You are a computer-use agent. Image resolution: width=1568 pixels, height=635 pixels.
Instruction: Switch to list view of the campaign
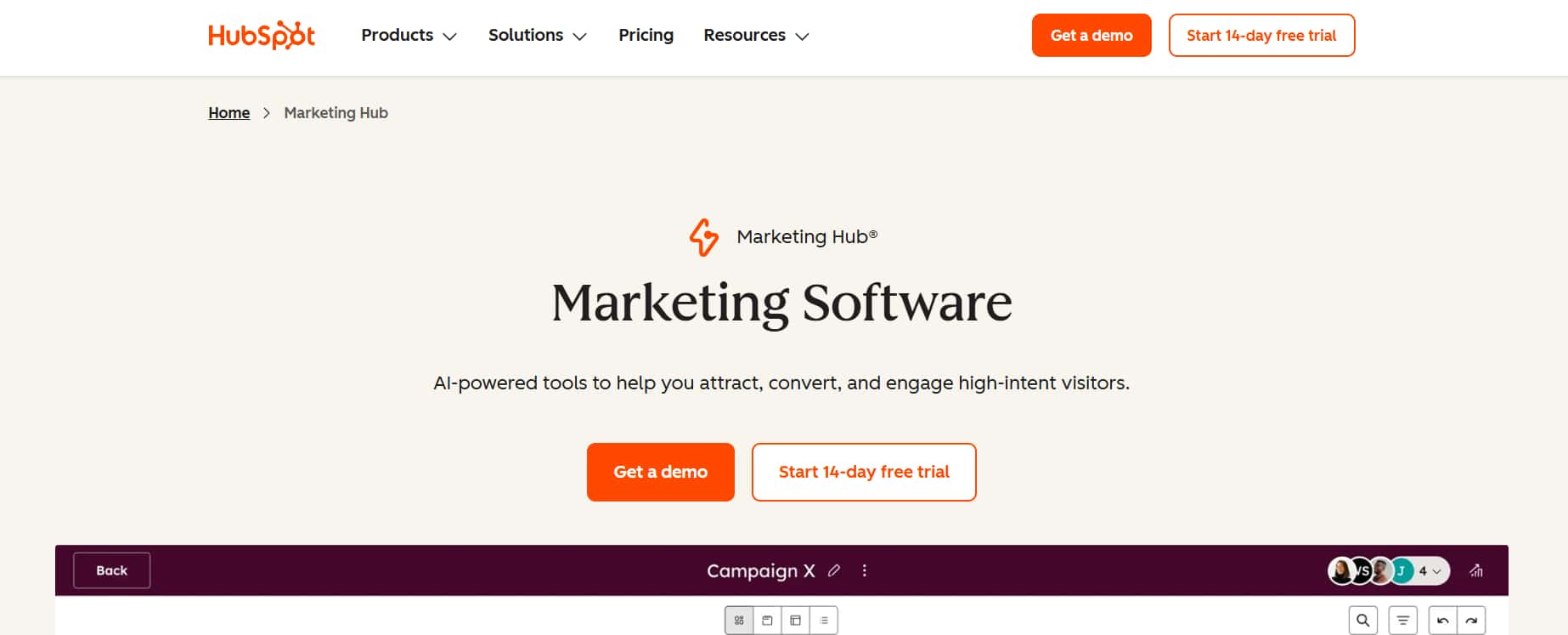coord(823,621)
